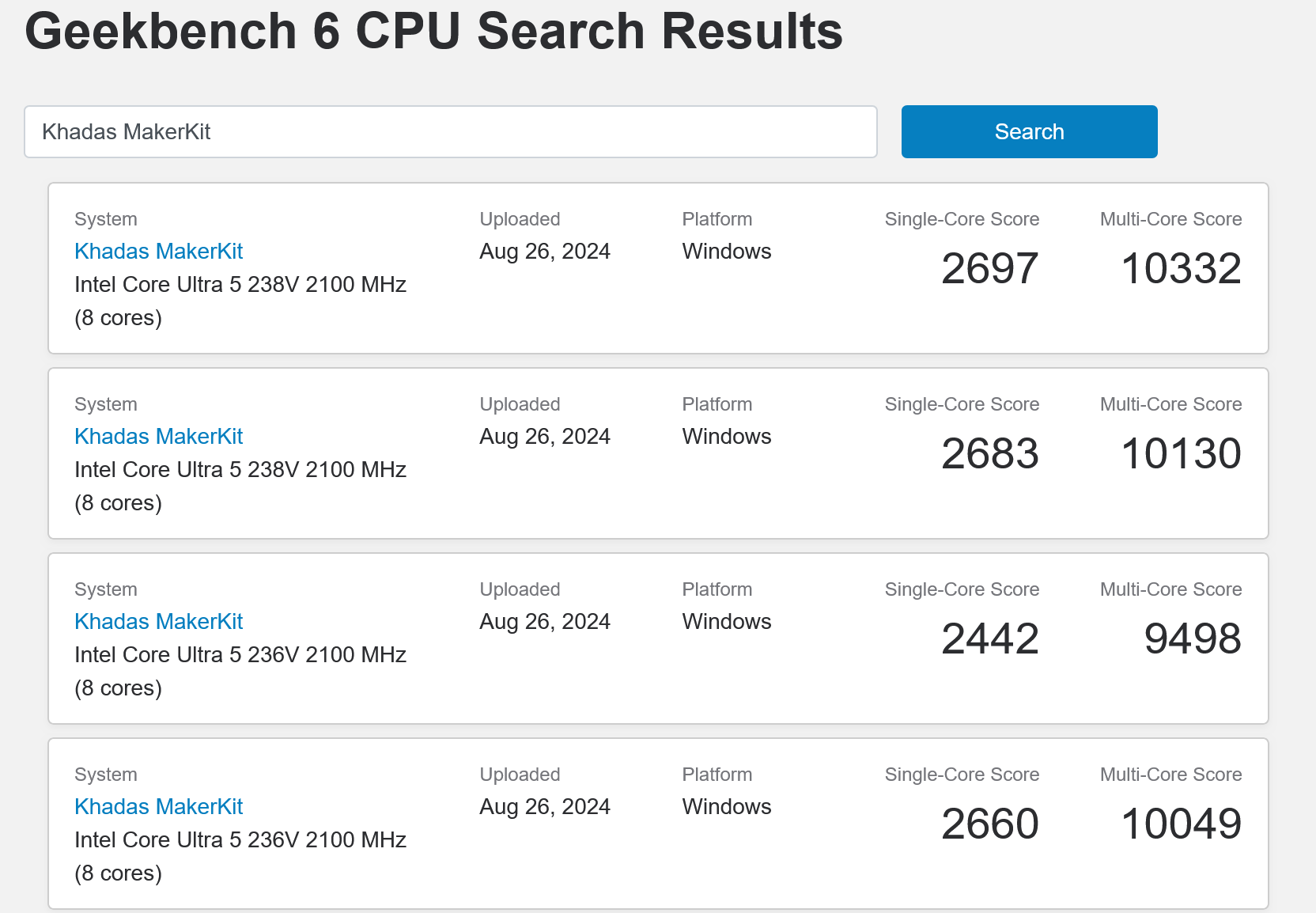Click multi-core score 10332
The image size is (1316, 913).
(x=1181, y=269)
